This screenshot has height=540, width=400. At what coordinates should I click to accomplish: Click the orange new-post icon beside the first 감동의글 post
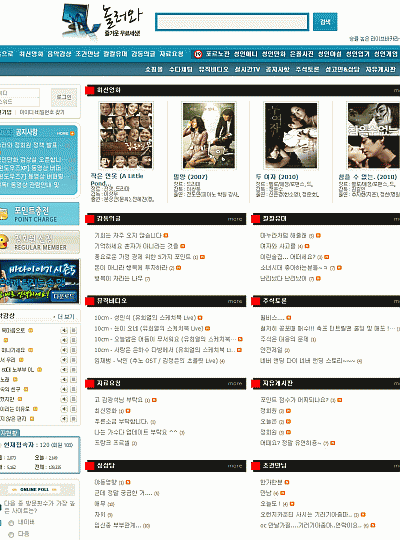pyautogui.click(x=166, y=236)
